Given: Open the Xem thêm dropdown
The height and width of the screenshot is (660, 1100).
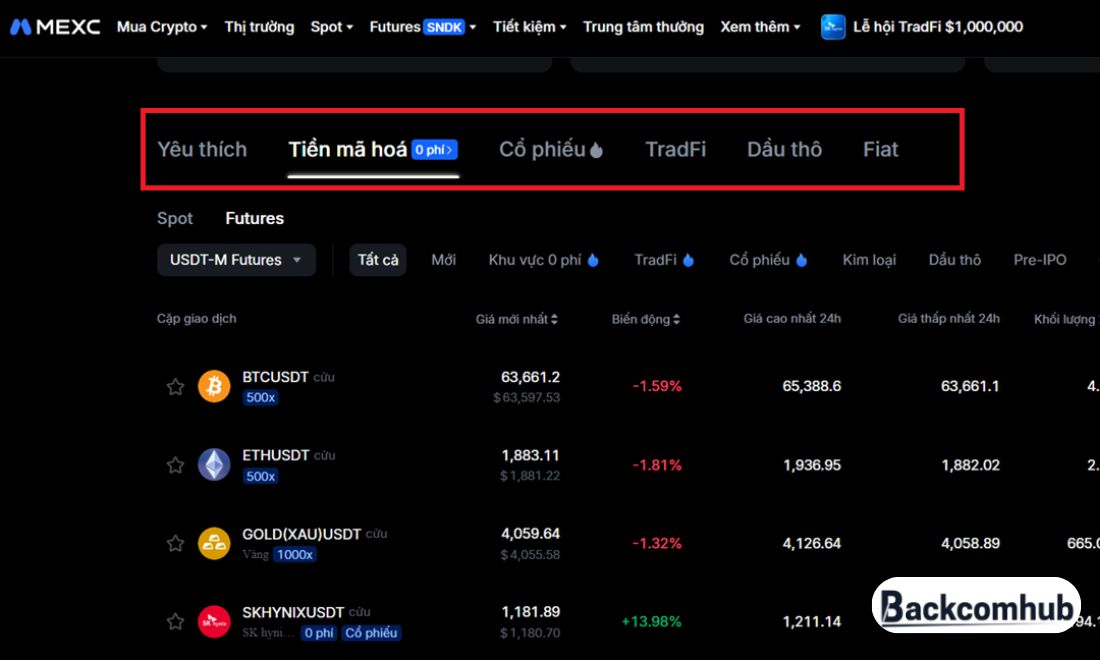Looking at the screenshot, I should (760, 27).
